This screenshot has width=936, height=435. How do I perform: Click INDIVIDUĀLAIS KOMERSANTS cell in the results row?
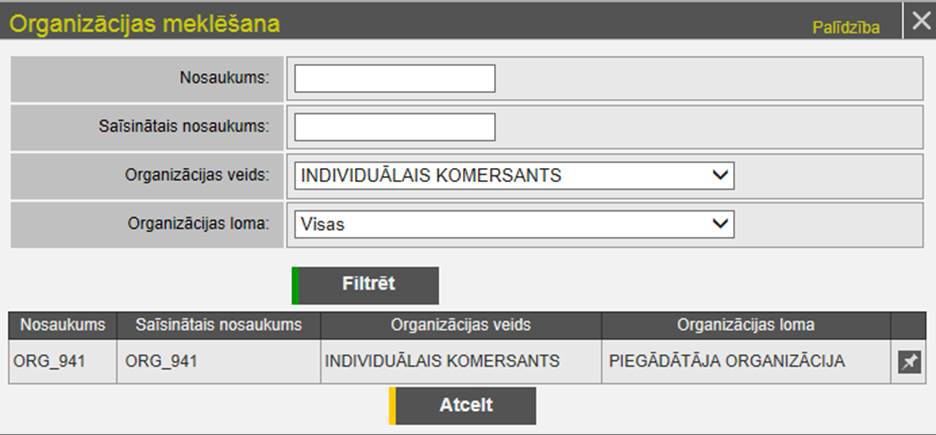pyautogui.click(x=441, y=362)
